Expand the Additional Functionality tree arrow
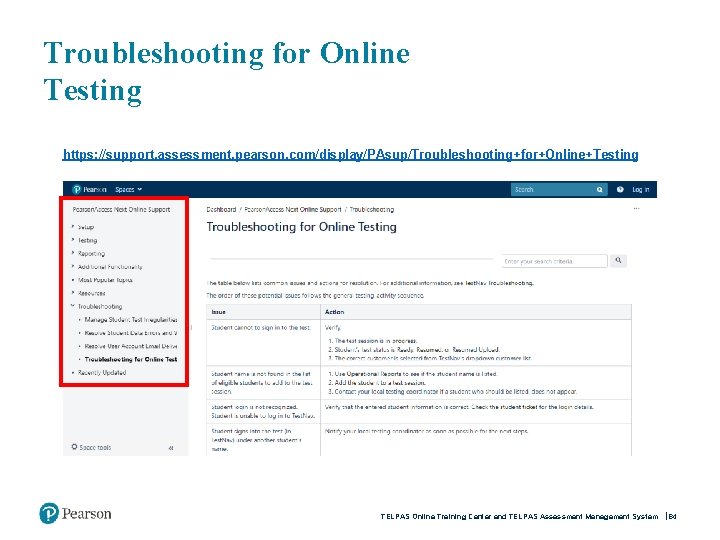Image resolution: width=720 pixels, height=540 pixels. pyautogui.click(x=73, y=266)
